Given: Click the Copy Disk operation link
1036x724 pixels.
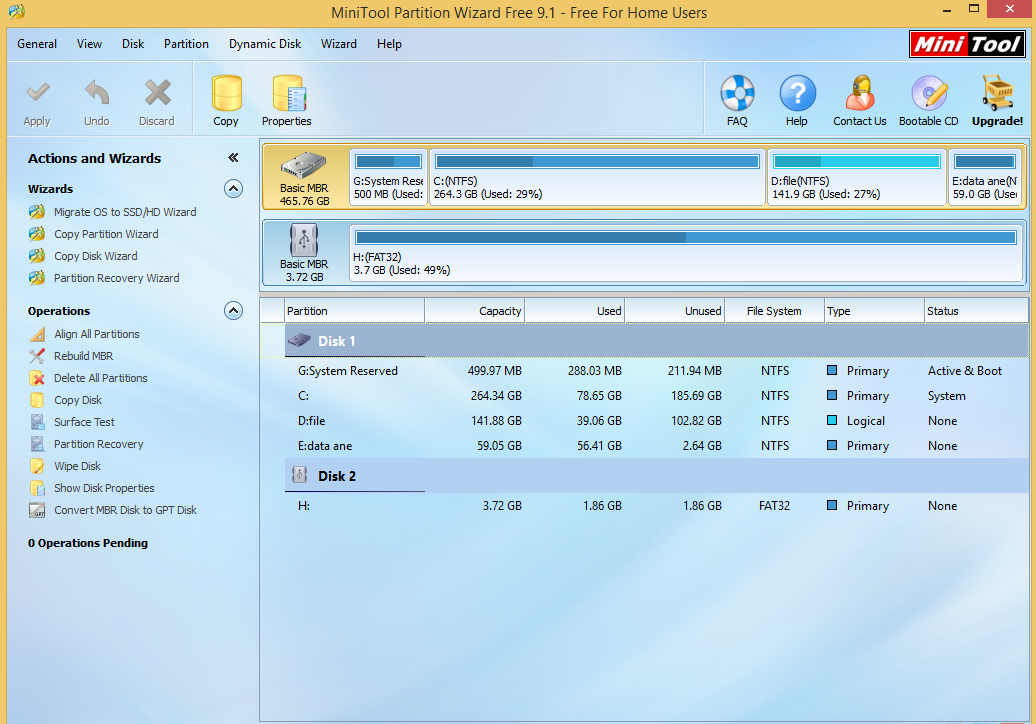Looking at the screenshot, I should click(78, 400).
